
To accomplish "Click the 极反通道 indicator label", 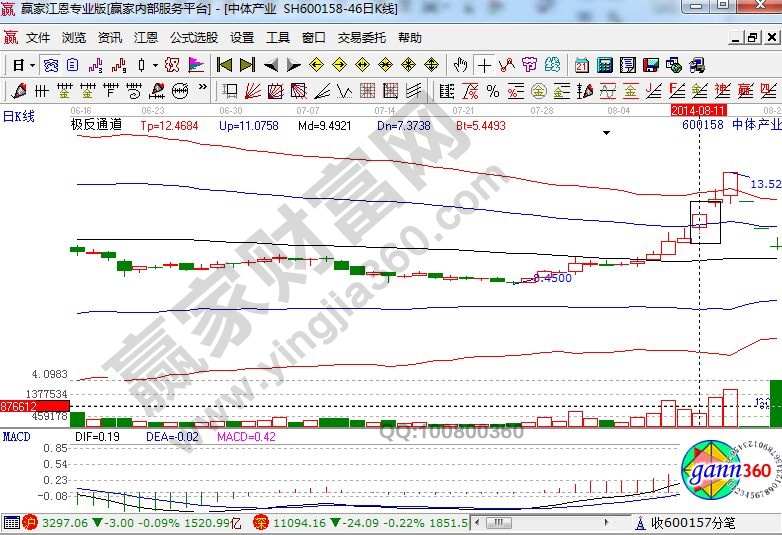I will pyautogui.click(x=96, y=126).
